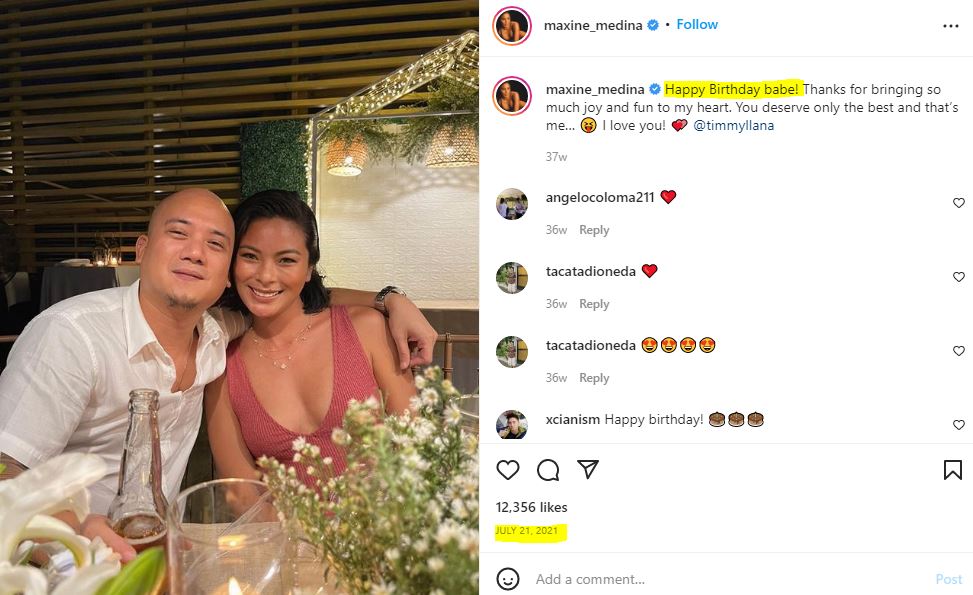Viewport: 973px width, 595px height.
Task: Follow maxine_medina account
Action: (x=697, y=24)
